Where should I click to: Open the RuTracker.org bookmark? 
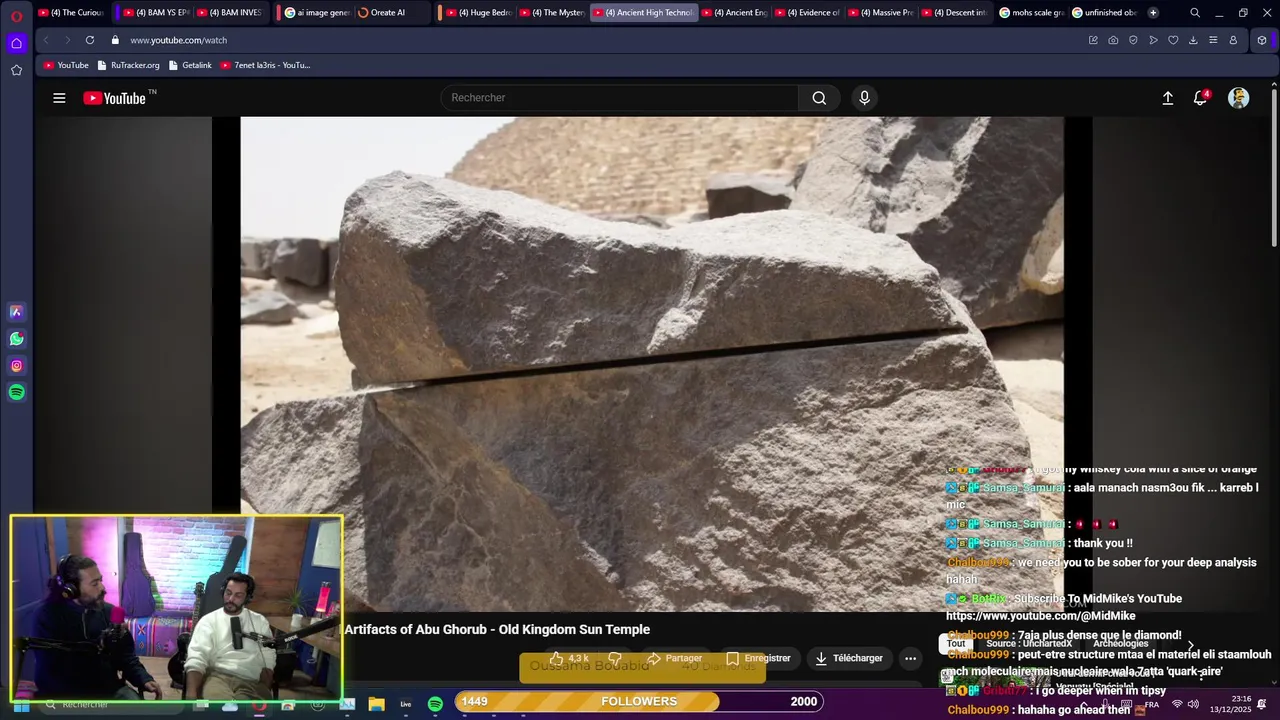(x=128, y=65)
